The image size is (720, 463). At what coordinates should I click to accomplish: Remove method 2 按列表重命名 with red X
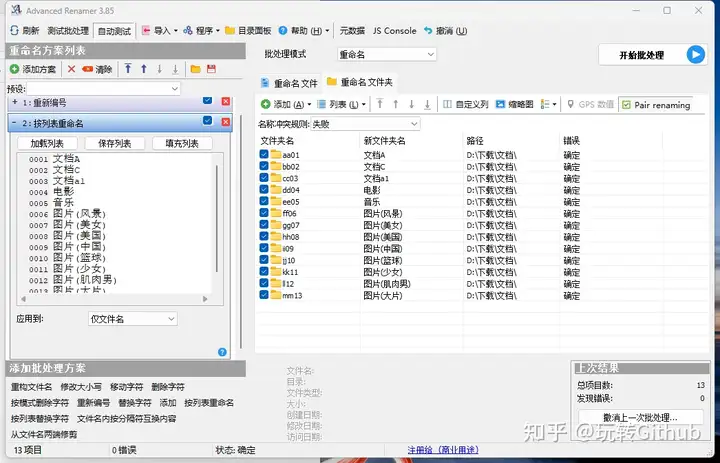tap(225, 121)
